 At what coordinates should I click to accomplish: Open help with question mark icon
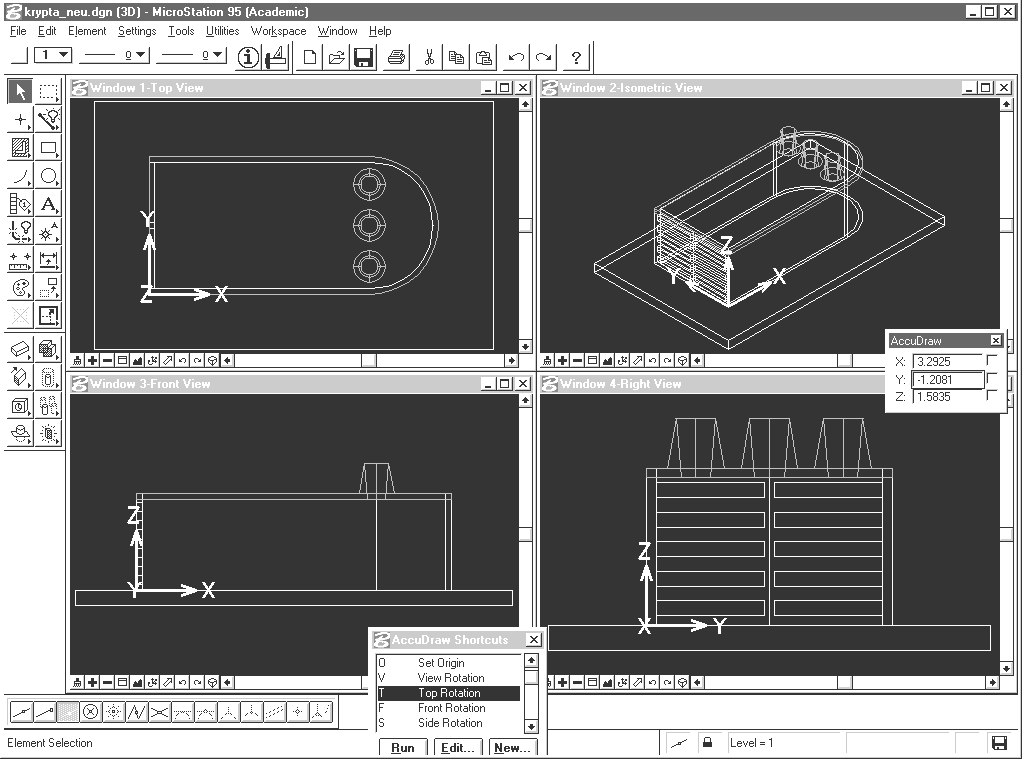pos(576,57)
